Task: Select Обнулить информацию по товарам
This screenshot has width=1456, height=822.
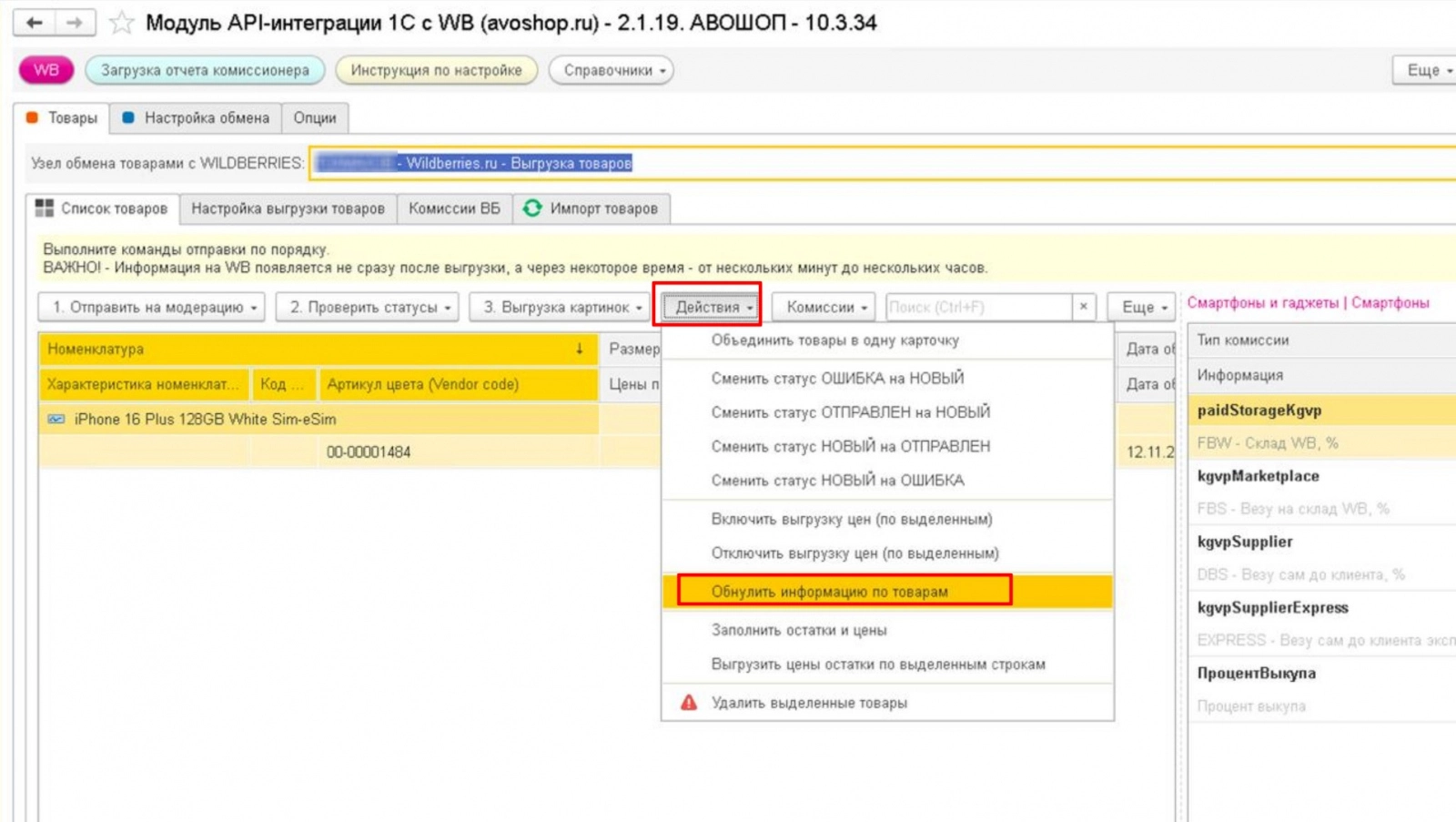Action: [x=888, y=591]
